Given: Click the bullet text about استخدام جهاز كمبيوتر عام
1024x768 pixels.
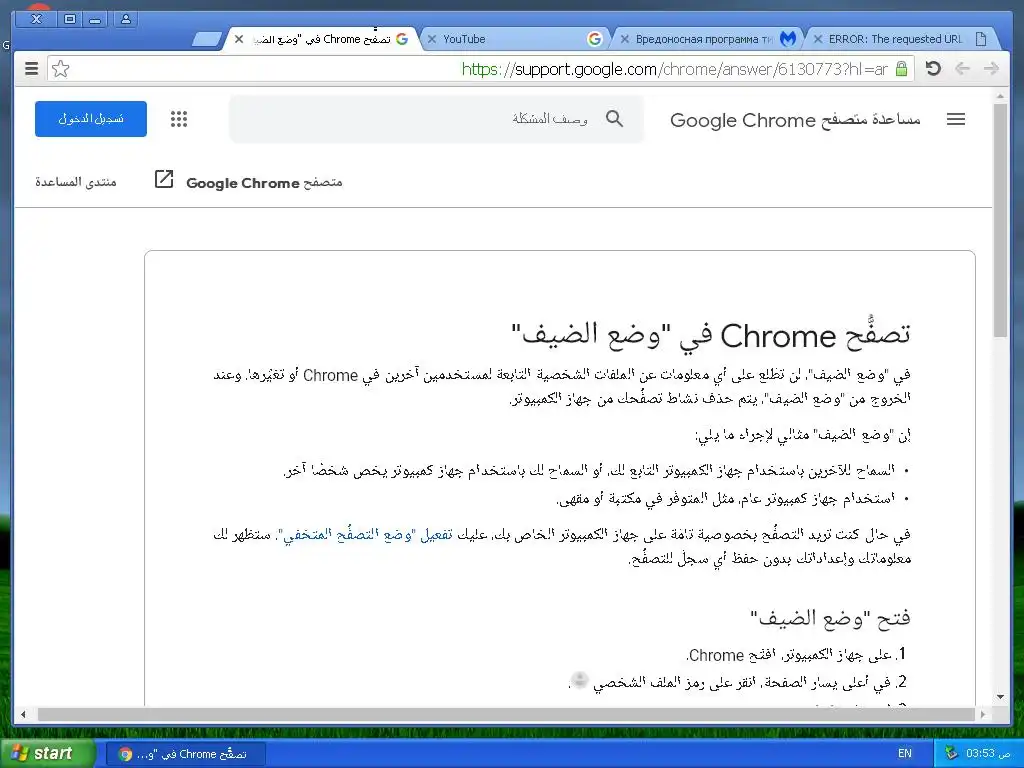Looking at the screenshot, I should tap(725, 499).
